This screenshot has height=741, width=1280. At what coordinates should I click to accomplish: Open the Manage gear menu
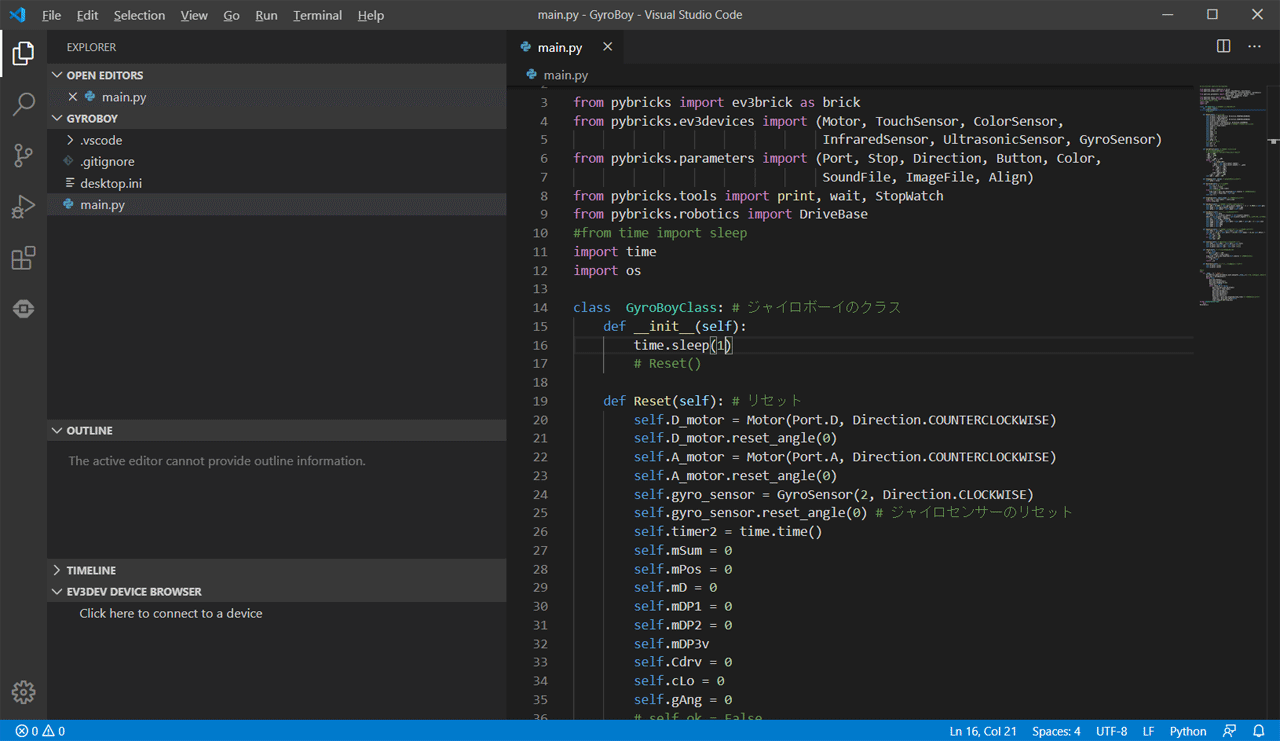tap(23, 691)
